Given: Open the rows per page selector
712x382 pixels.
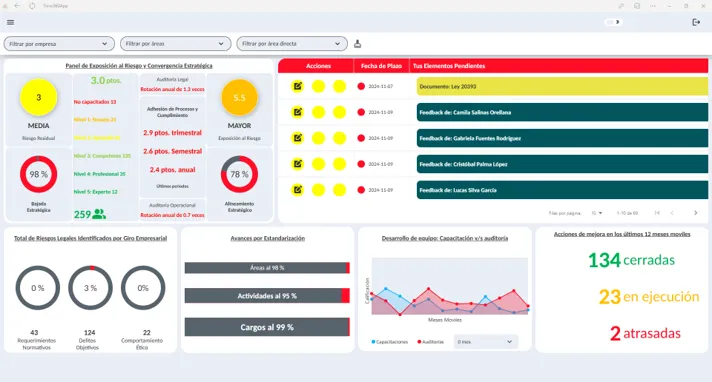Looking at the screenshot, I should point(597,213).
